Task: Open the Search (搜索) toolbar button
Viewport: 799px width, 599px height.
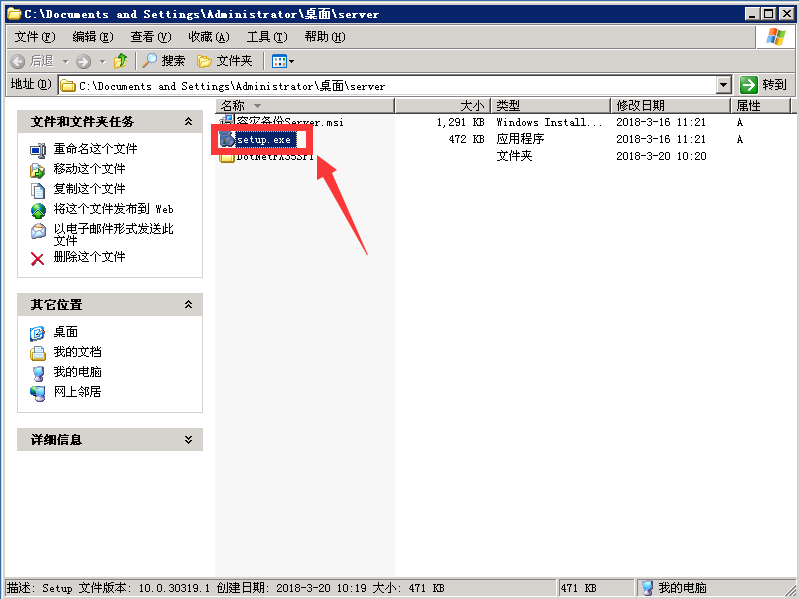Action: pyautogui.click(x=163, y=61)
